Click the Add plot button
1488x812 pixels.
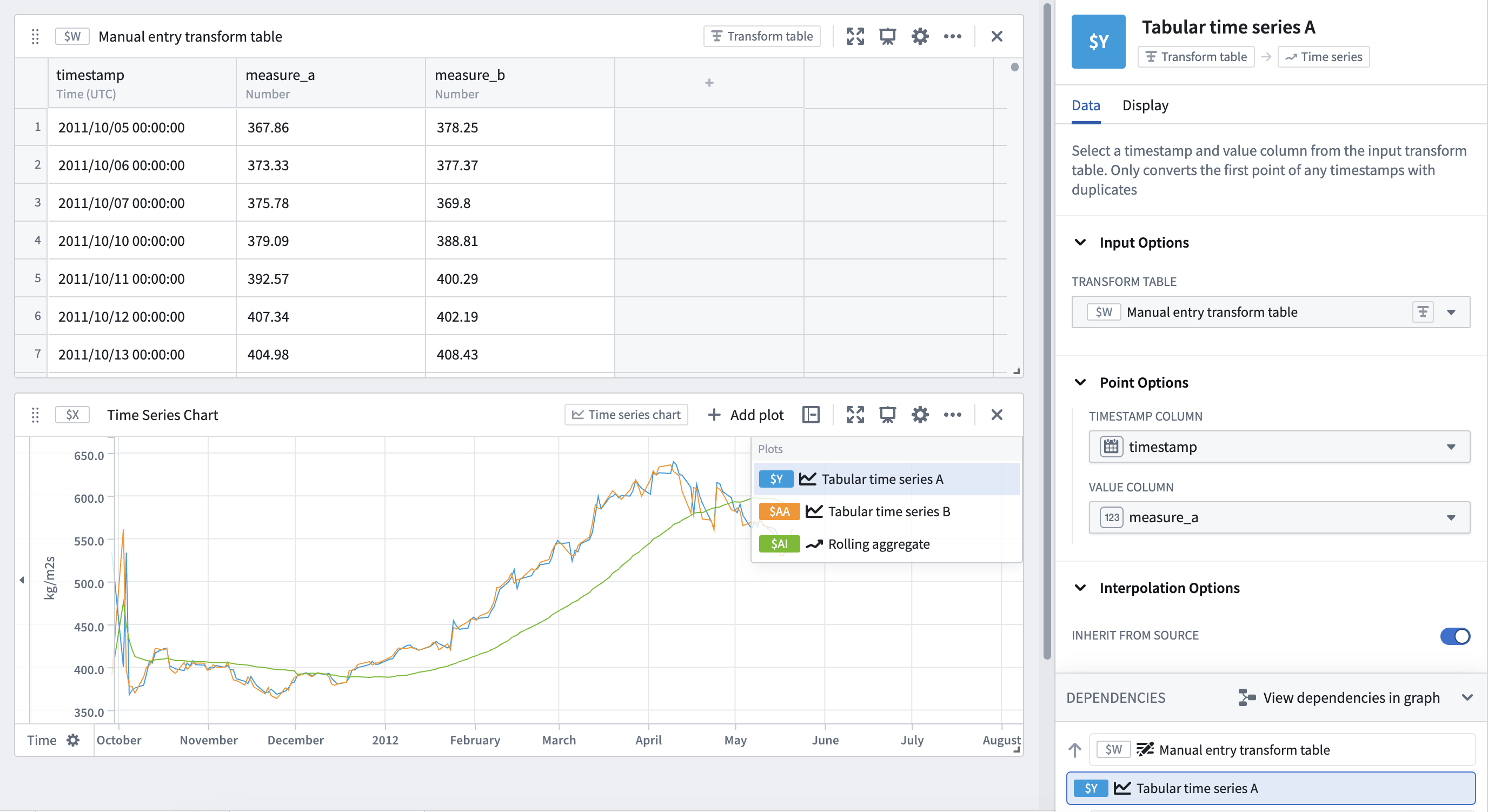click(746, 415)
